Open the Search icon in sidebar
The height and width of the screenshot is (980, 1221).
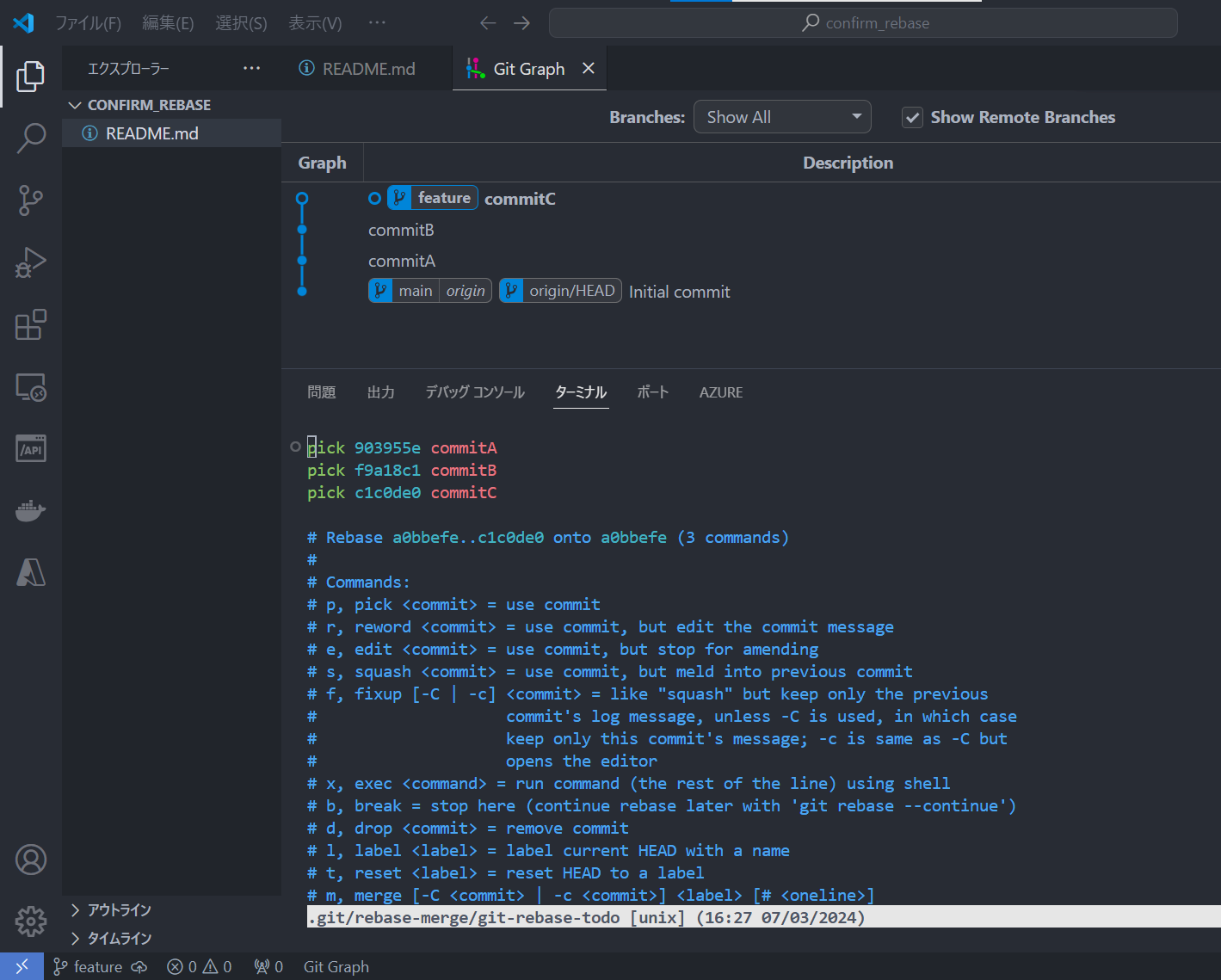30,138
